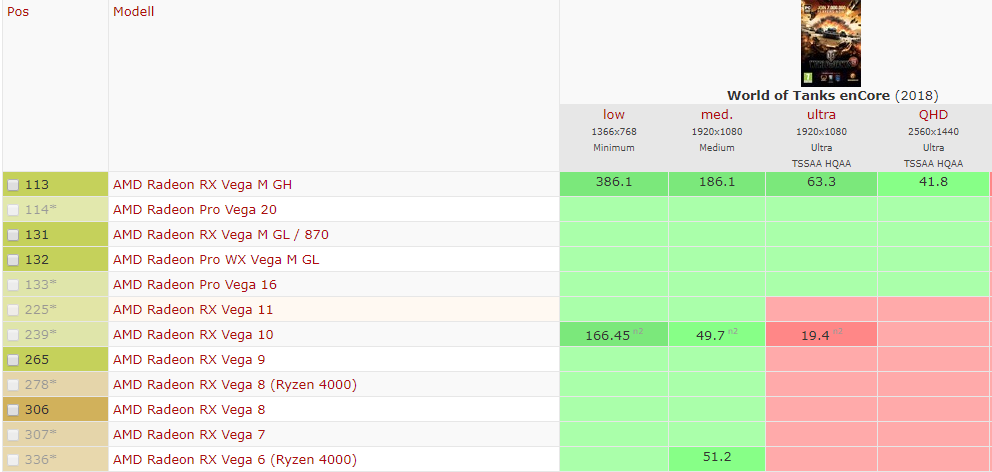Viewport: 992px width, 472px height.
Task: Sort by the Modell column header
Action: pyautogui.click(x=133, y=11)
